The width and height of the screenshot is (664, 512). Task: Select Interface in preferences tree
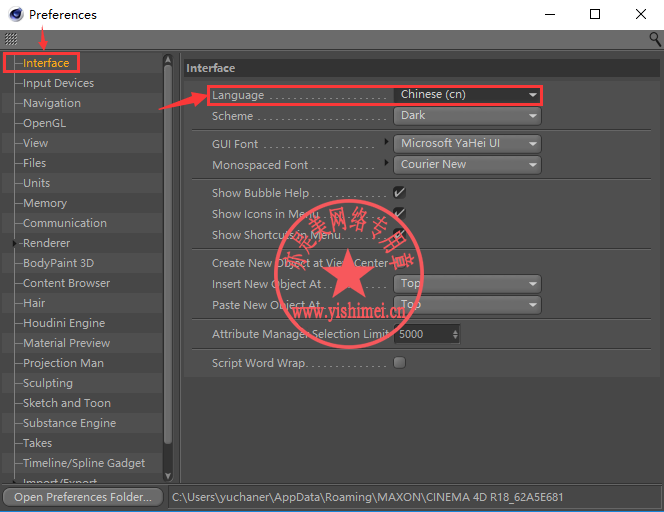pyautogui.click(x=46, y=63)
